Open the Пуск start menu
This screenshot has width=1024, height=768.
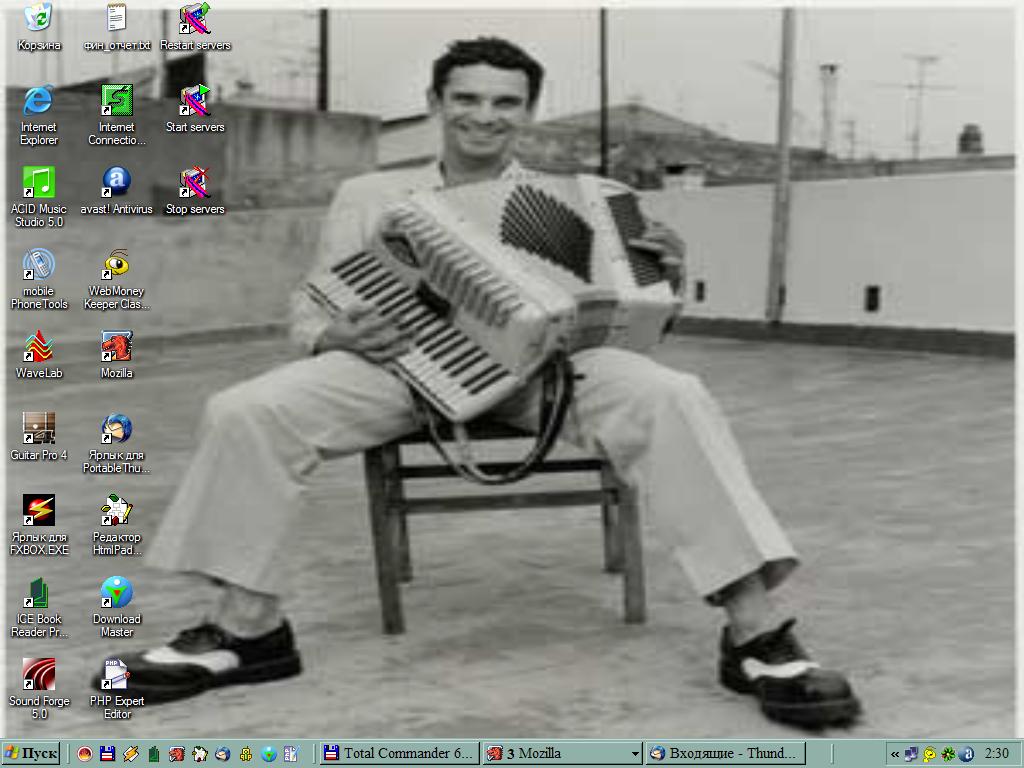[x=31, y=754]
